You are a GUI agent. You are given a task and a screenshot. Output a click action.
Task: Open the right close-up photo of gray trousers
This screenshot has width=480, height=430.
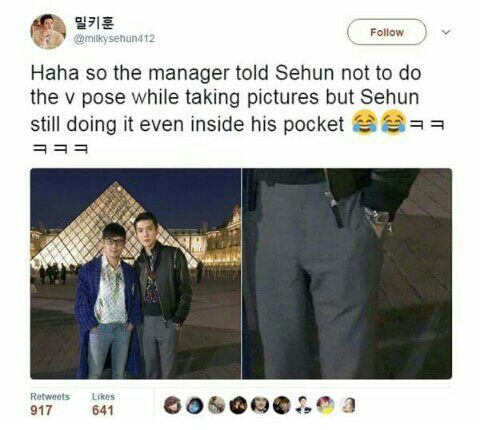tap(347, 274)
